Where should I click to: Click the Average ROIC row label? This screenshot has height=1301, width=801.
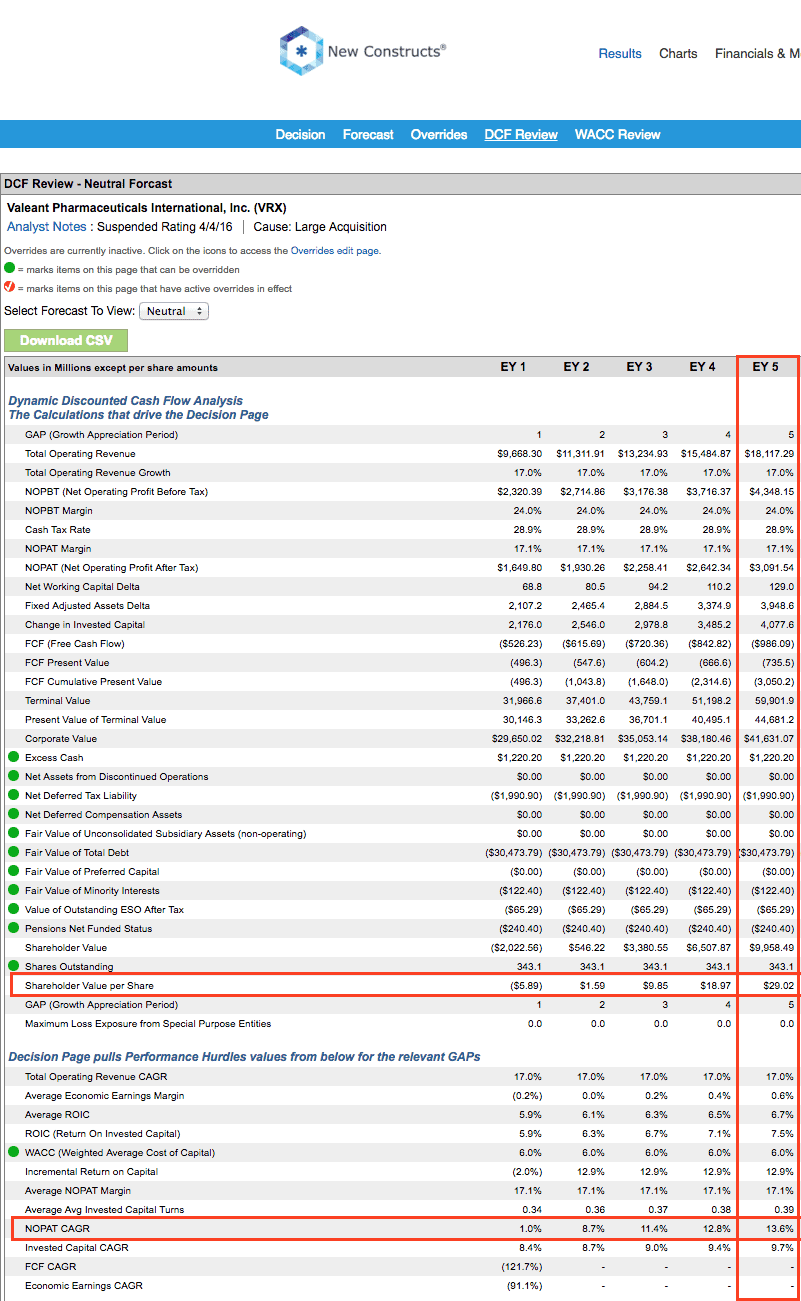[x=57, y=1114]
